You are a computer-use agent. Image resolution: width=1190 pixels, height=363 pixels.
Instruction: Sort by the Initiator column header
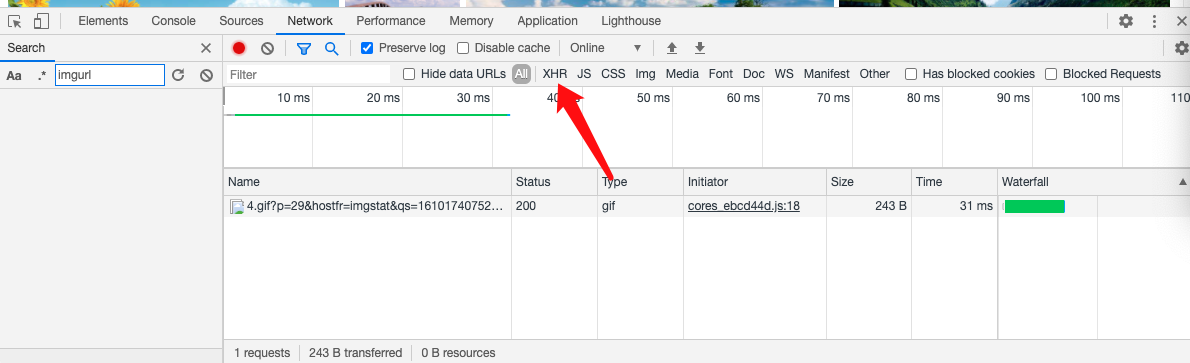754,182
